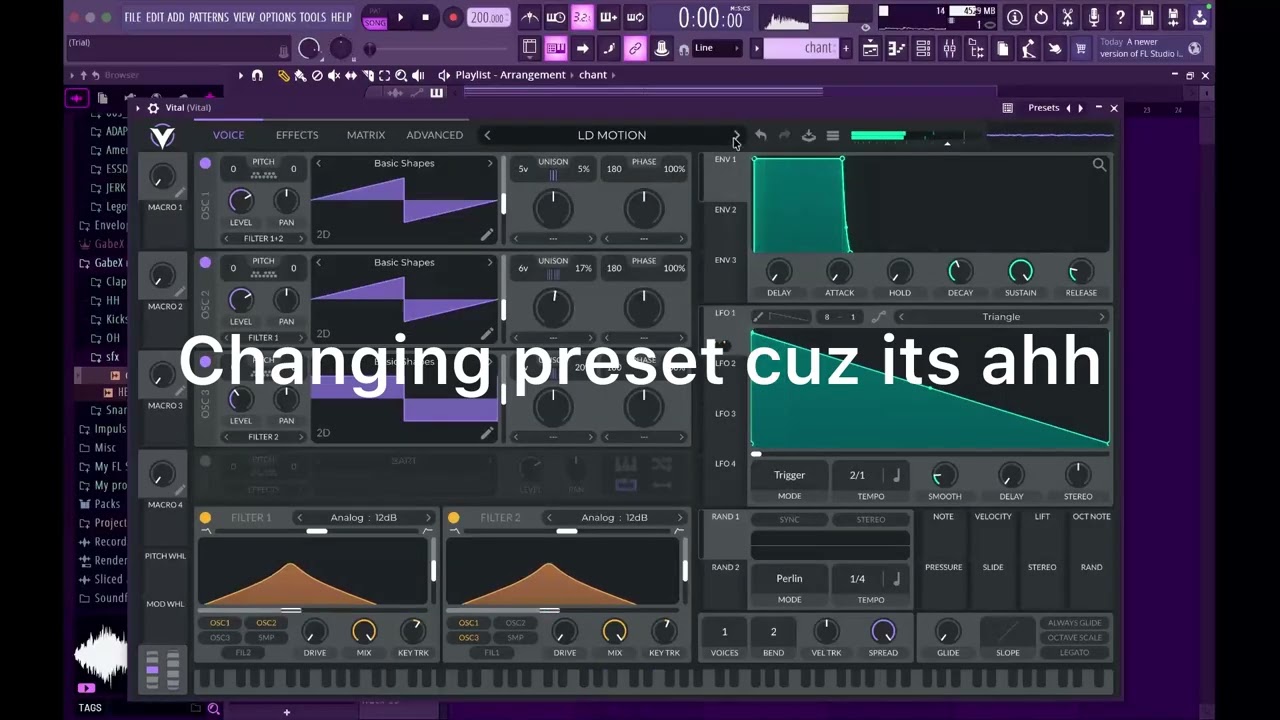Image resolution: width=1280 pixels, height=720 pixels.
Task: Open the Line snap dropdown in FL toolbar
Action: coord(717,48)
